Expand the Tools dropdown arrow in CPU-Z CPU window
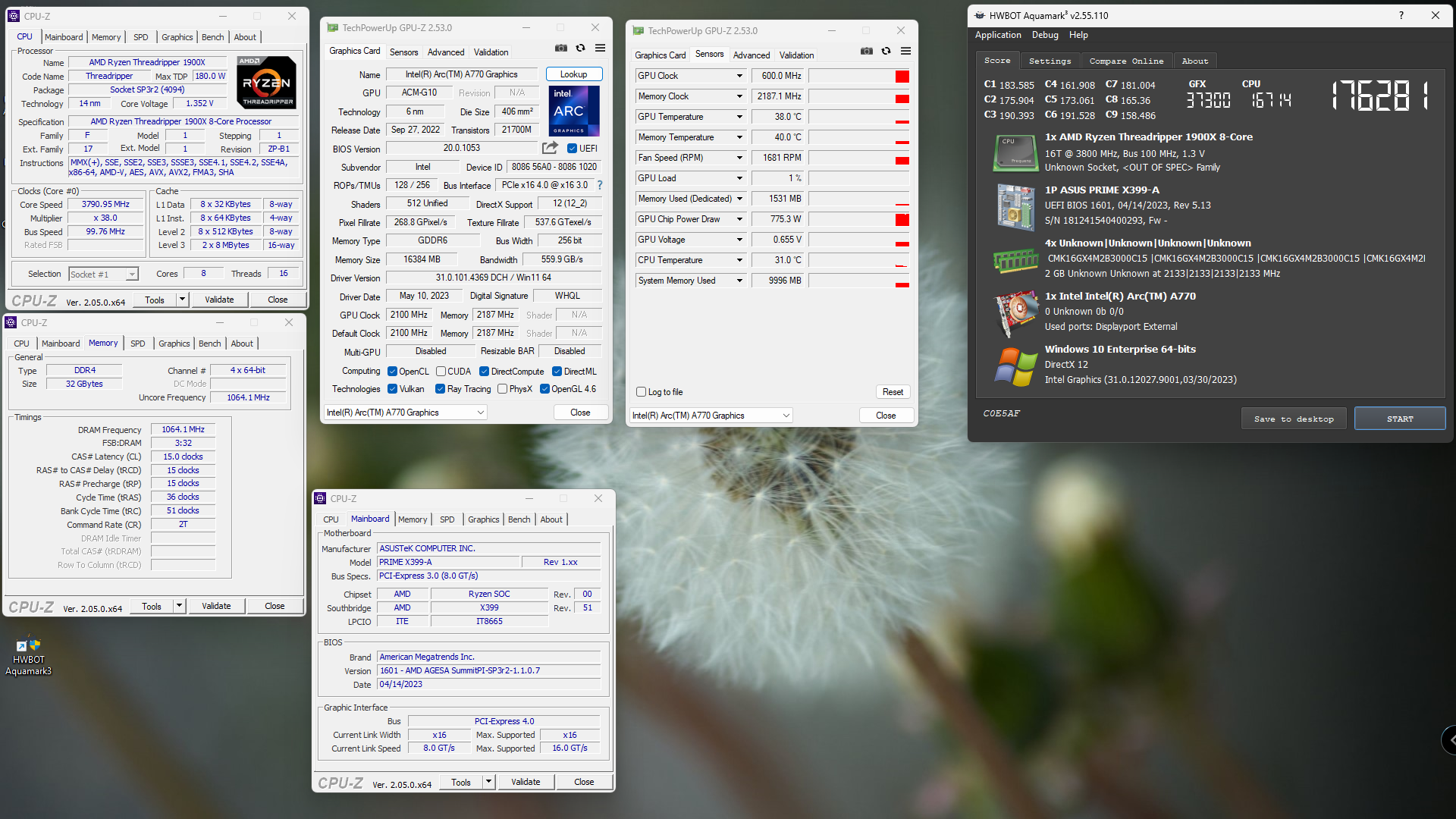The width and height of the screenshot is (1456, 819). pos(182,300)
